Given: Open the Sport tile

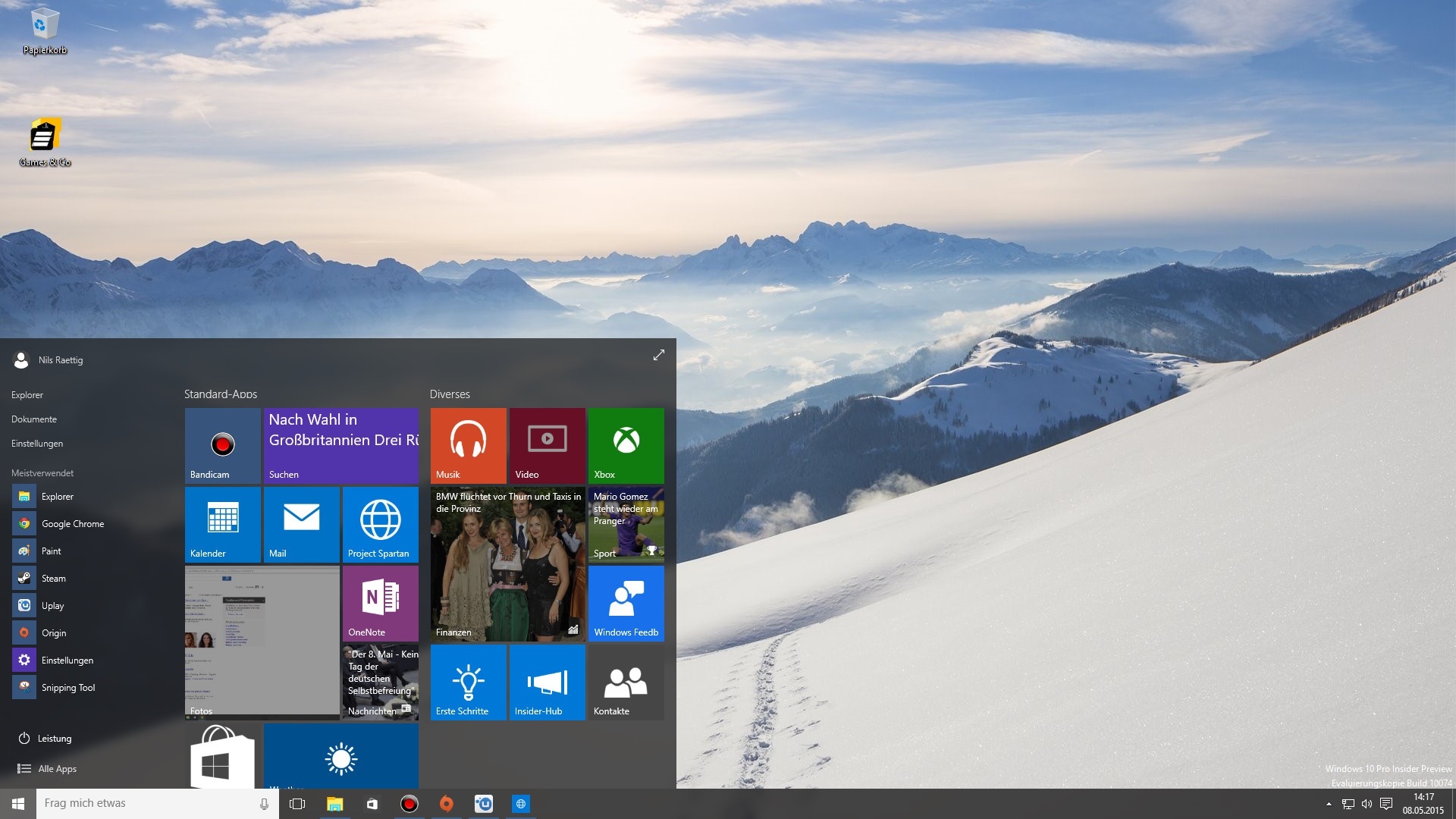Looking at the screenshot, I should 626,525.
